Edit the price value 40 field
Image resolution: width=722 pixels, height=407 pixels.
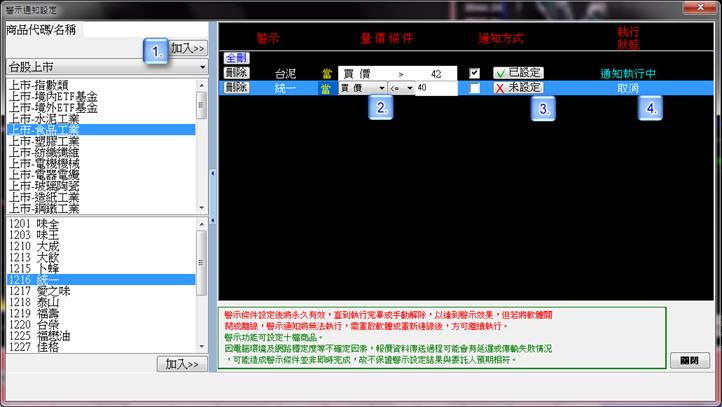point(435,88)
